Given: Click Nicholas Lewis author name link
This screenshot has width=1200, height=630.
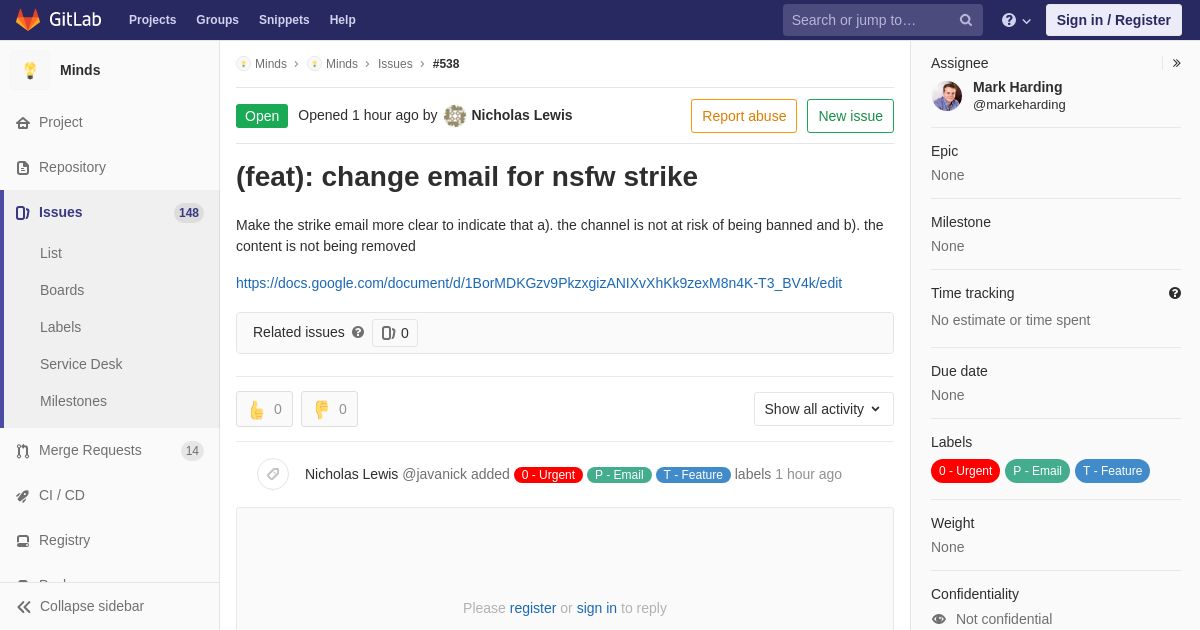Looking at the screenshot, I should click(x=522, y=115).
